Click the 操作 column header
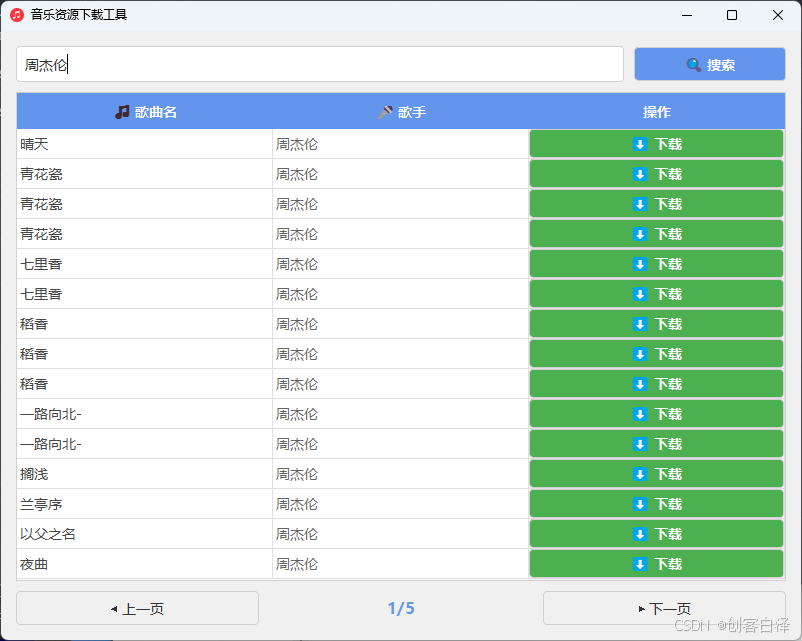The width and height of the screenshot is (802, 641). pos(657,112)
